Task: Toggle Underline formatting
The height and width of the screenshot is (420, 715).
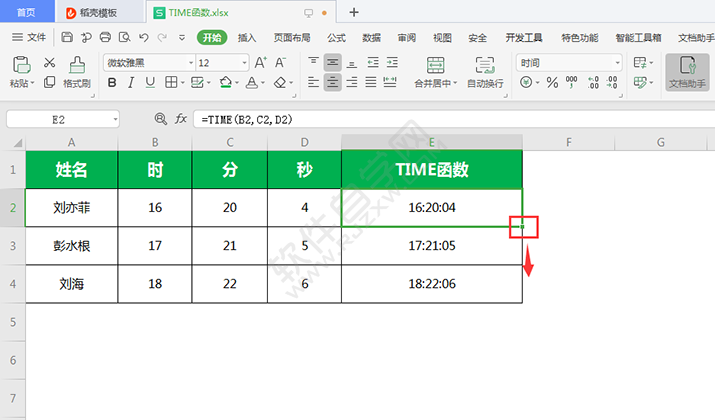Action: 150,83
